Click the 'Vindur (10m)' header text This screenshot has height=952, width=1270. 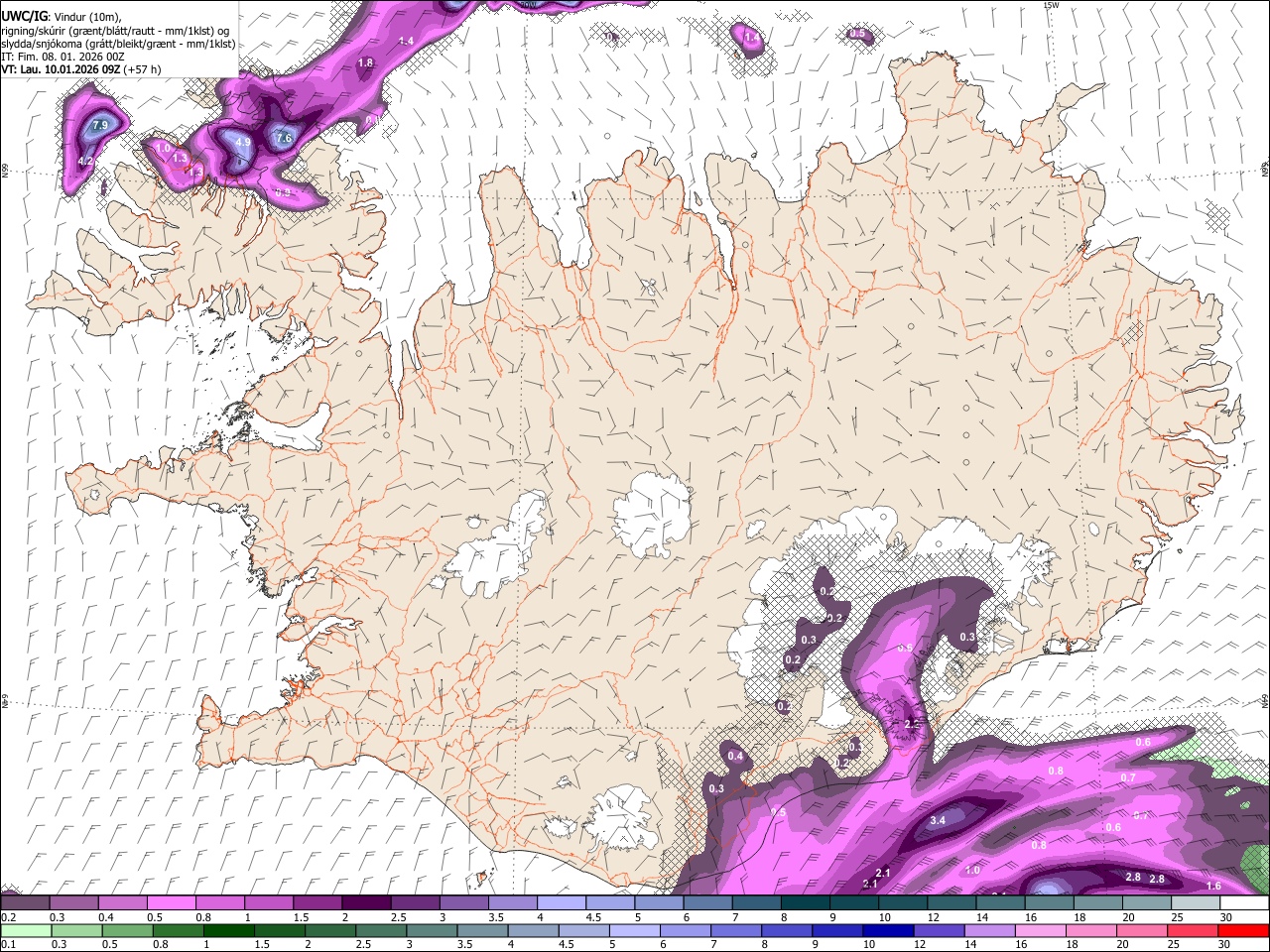(x=87, y=17)
